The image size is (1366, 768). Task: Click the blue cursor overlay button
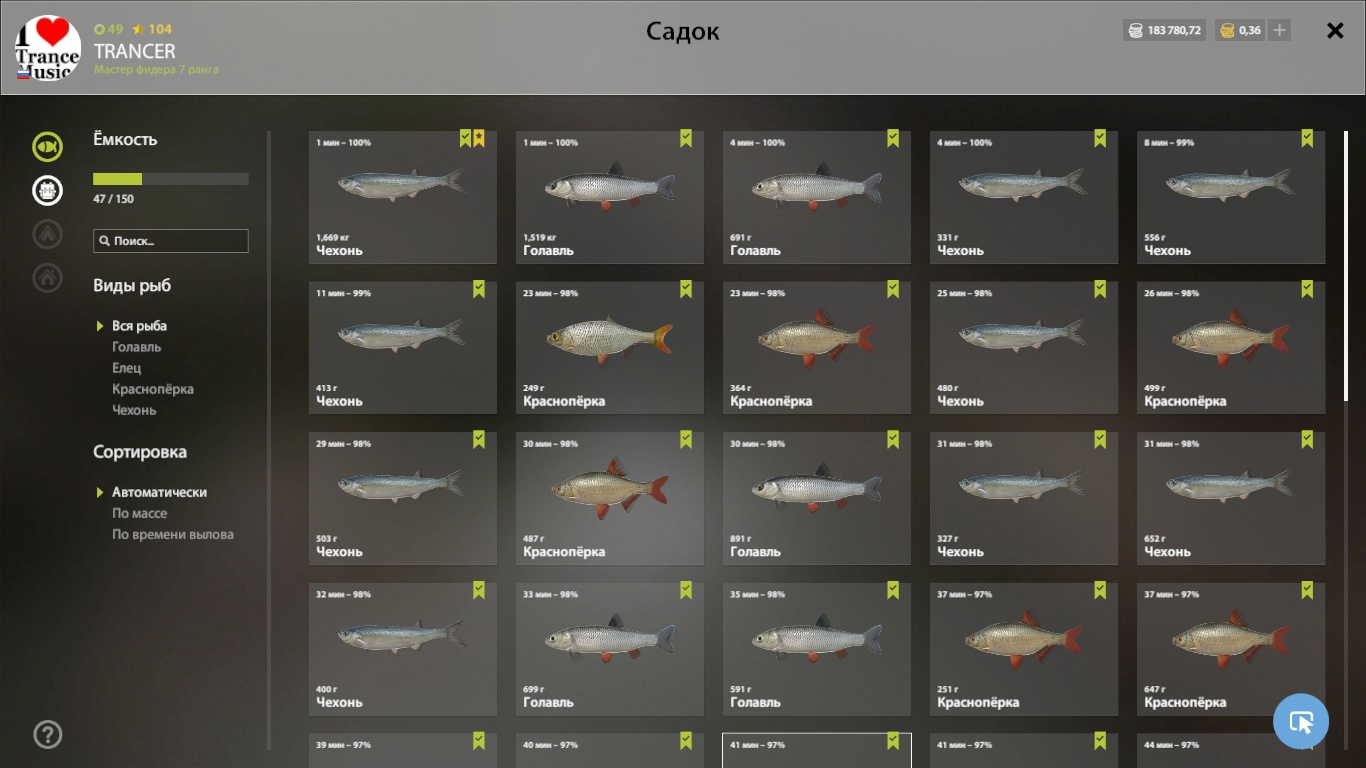coord(1301,721)
